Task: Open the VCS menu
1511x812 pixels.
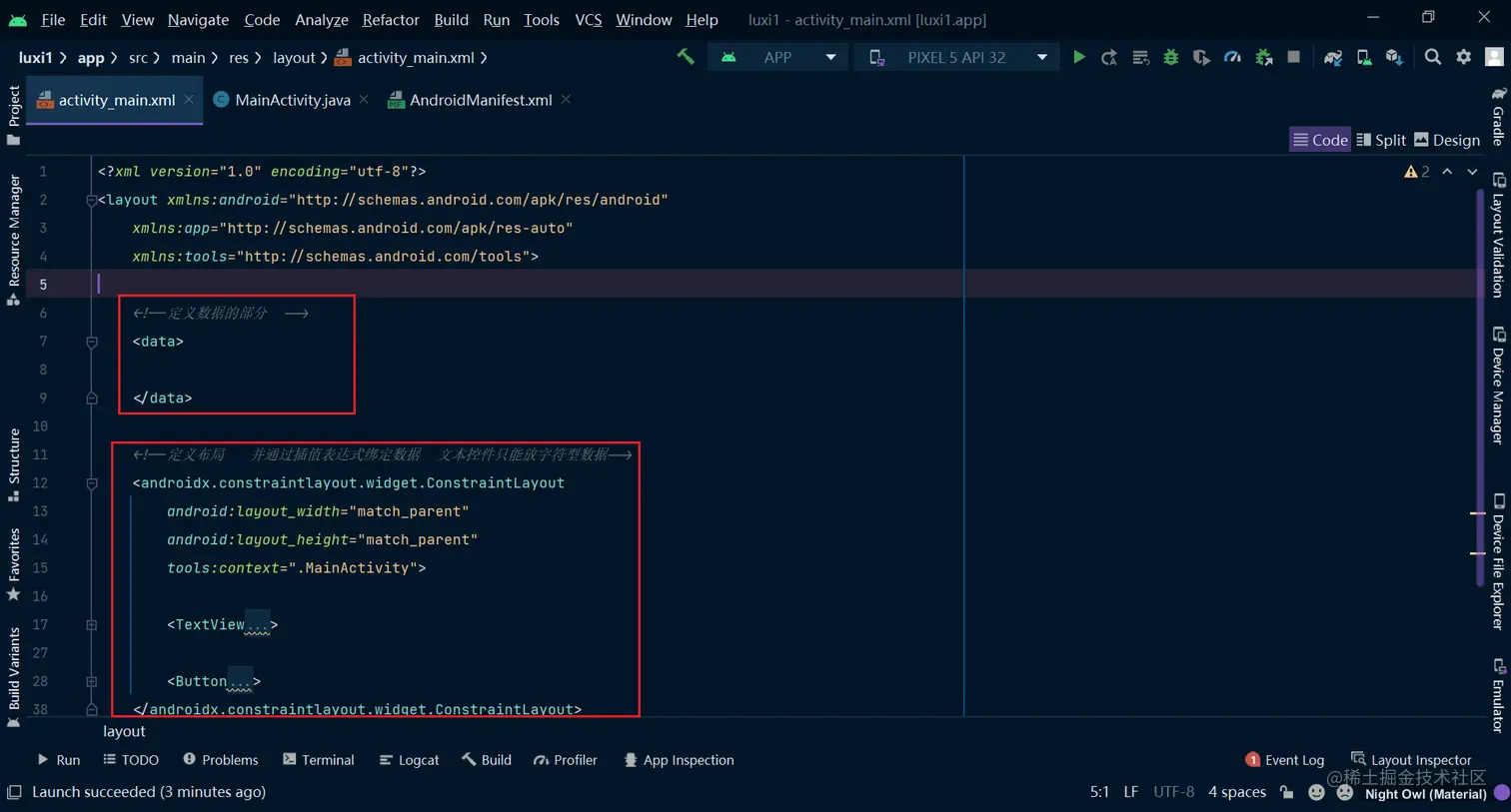Action: pyautogui.click(x=589, y=20)
